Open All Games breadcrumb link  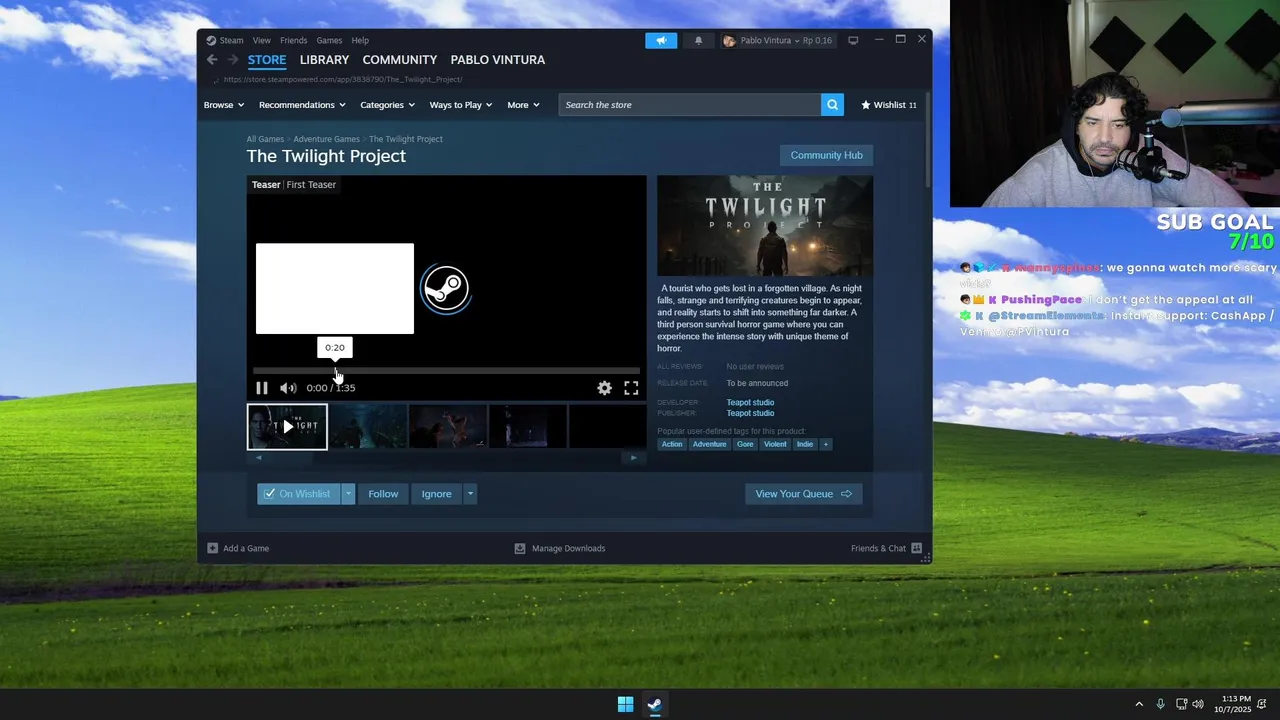pos(265,139)
